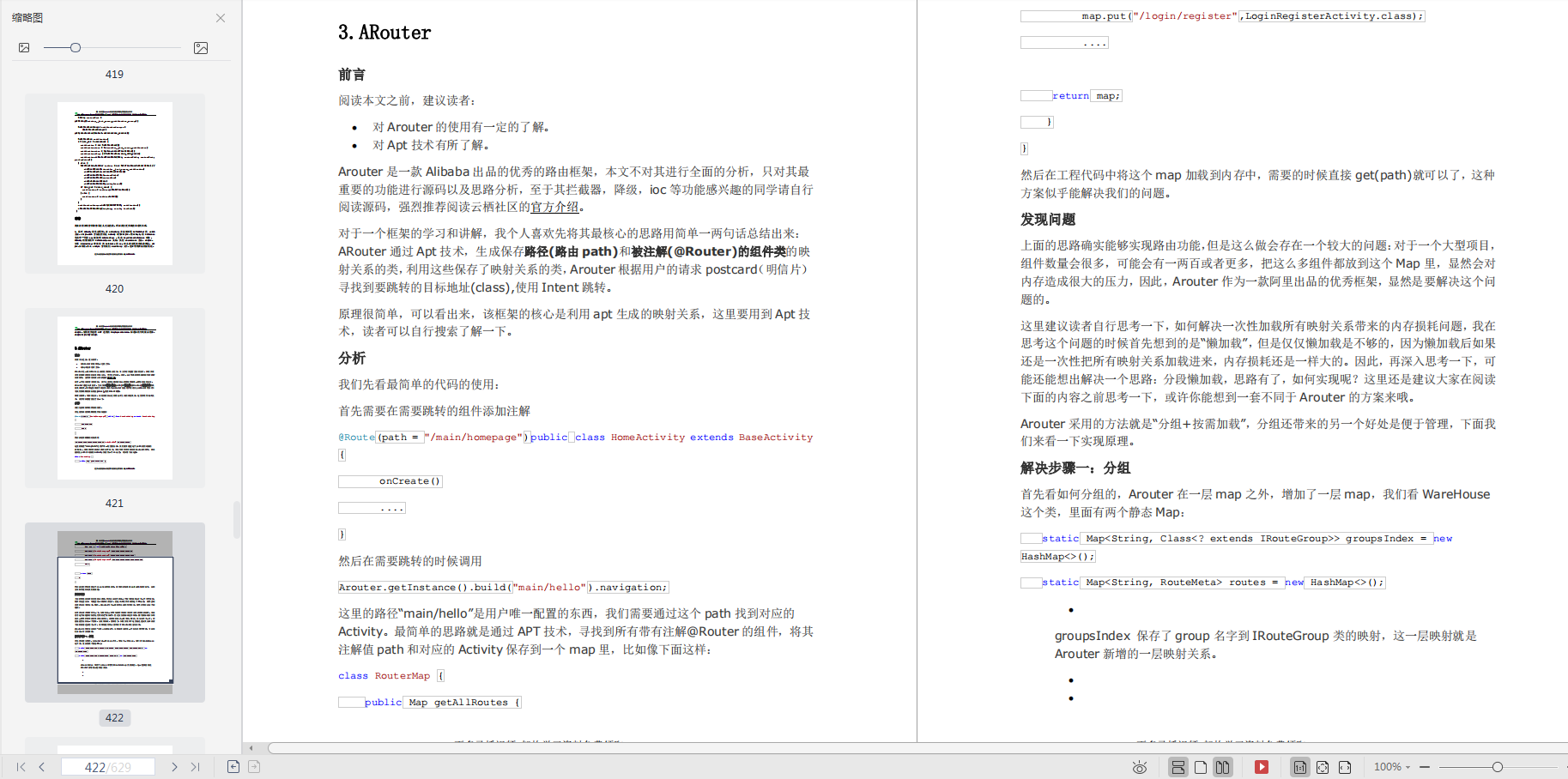The image size is (1568, 779).
Task: Click the horizontal scrollbar left arrow
Action: click(x=251, y=748)
